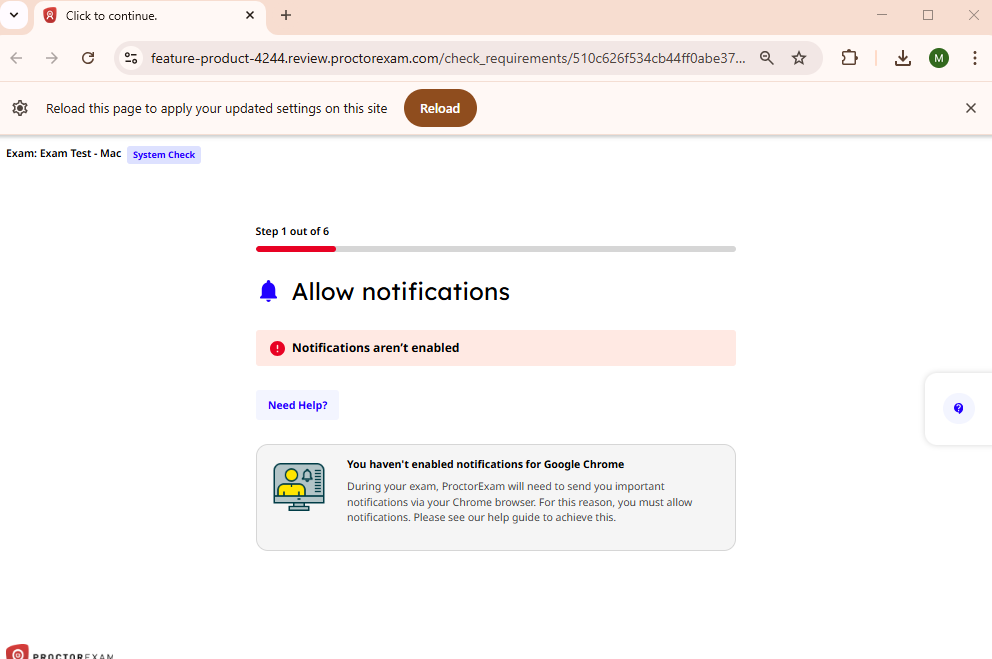Screen dimensions: 992x659
Task: Focus the address bar URL field
Action: pos(448,58)
